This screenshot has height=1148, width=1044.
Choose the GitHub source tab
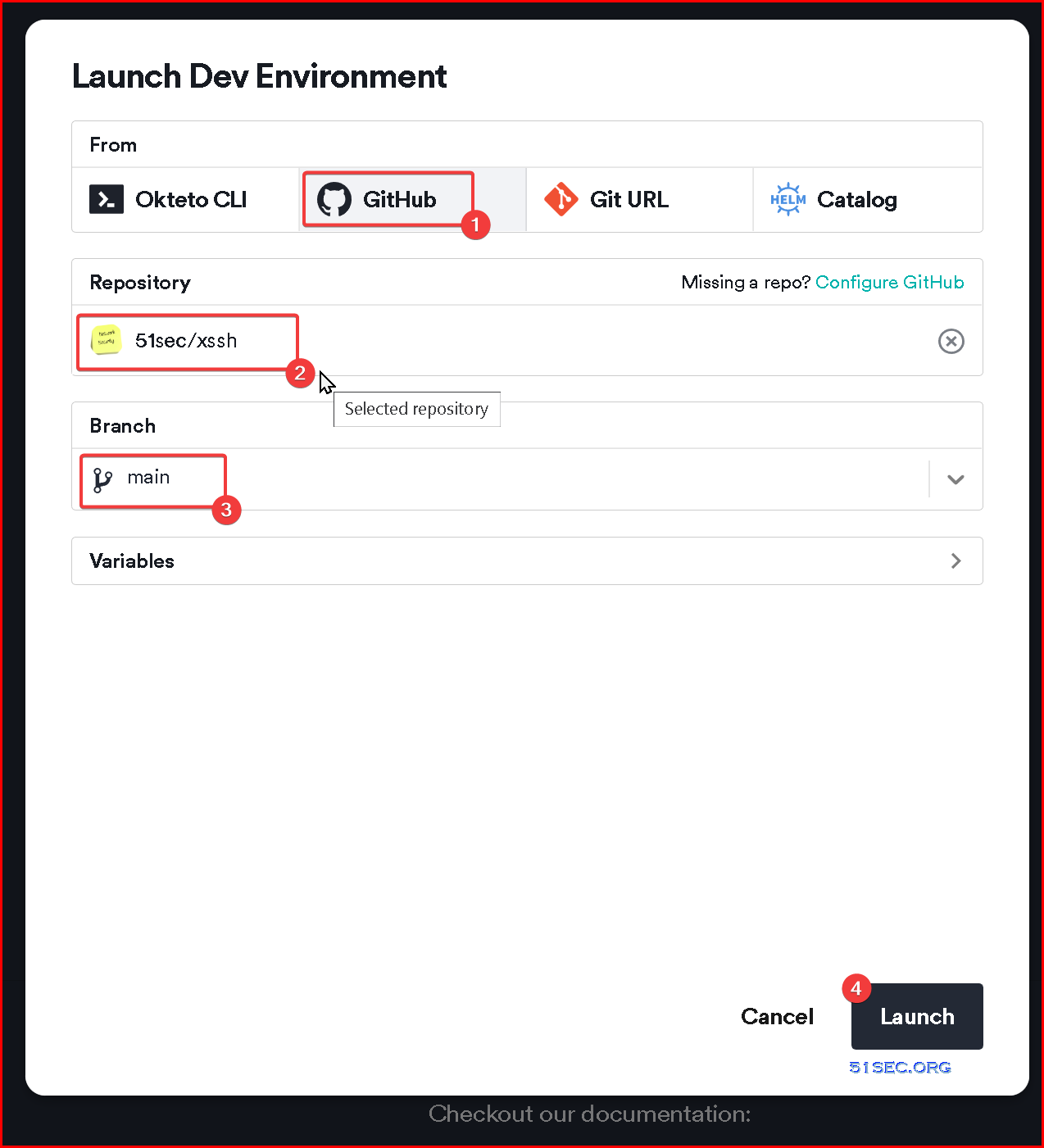[413, 200]
